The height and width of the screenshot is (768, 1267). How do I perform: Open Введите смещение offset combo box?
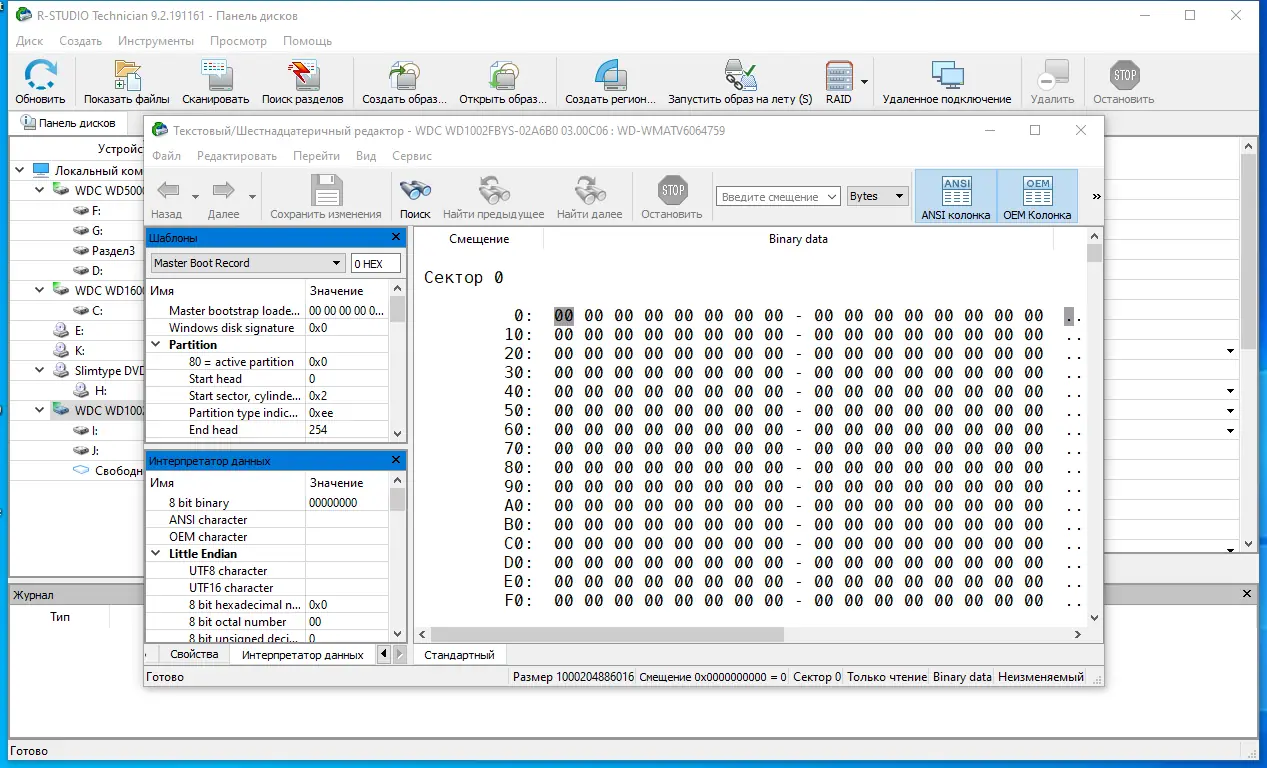point(778,197)
